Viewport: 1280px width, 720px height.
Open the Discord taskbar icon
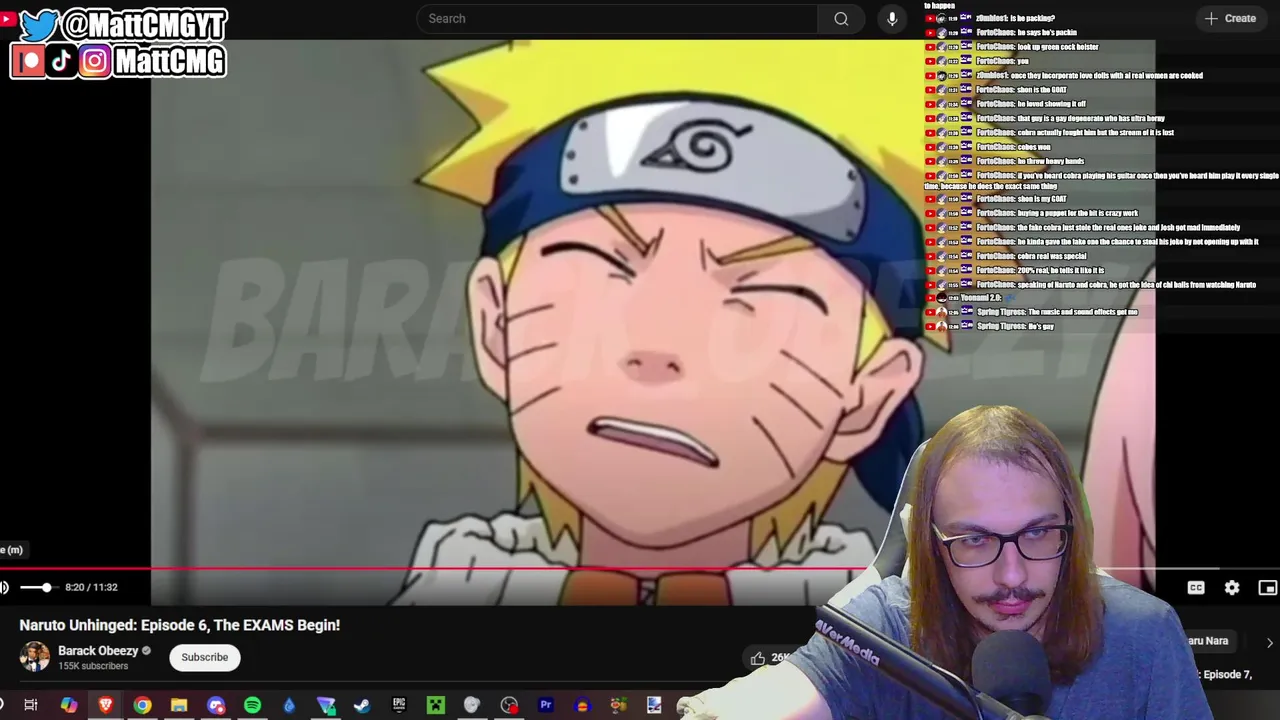(x=216, y=705)
